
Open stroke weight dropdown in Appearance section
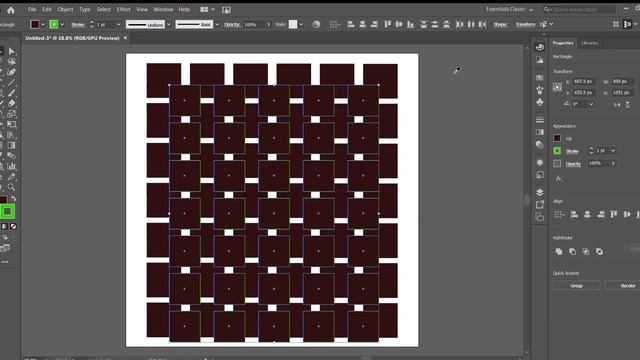point(613,151)
